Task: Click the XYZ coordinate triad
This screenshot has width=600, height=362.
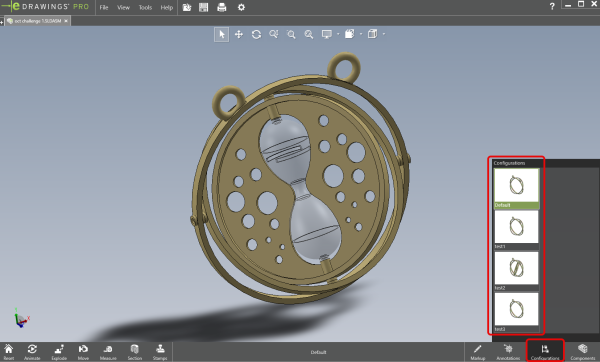Action: 22,318
